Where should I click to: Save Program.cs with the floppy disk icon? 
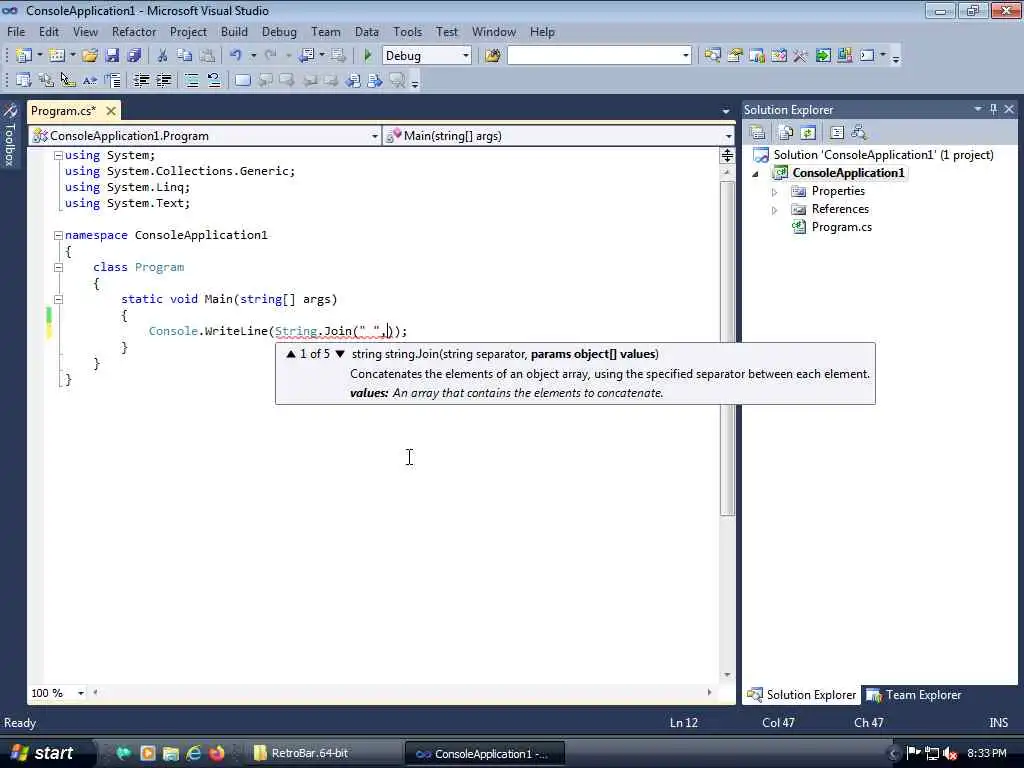[112, 56]
